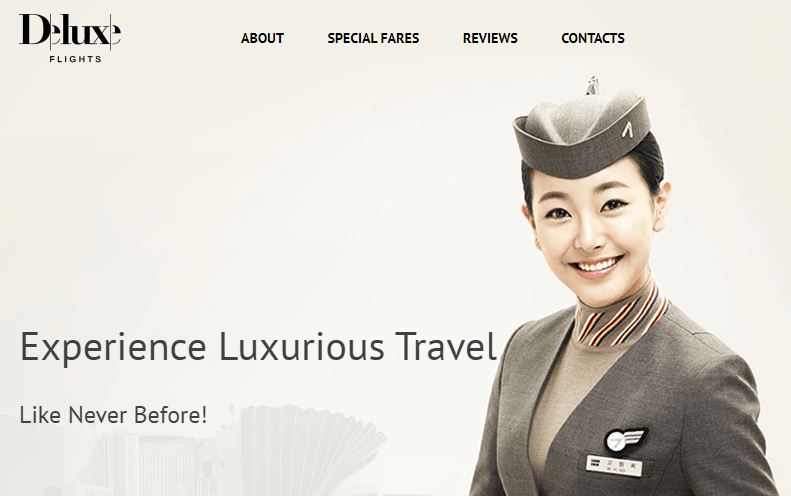791x496 pixels.
Task: Click the arrow emblem on the hat
Action: pos(628,130)
